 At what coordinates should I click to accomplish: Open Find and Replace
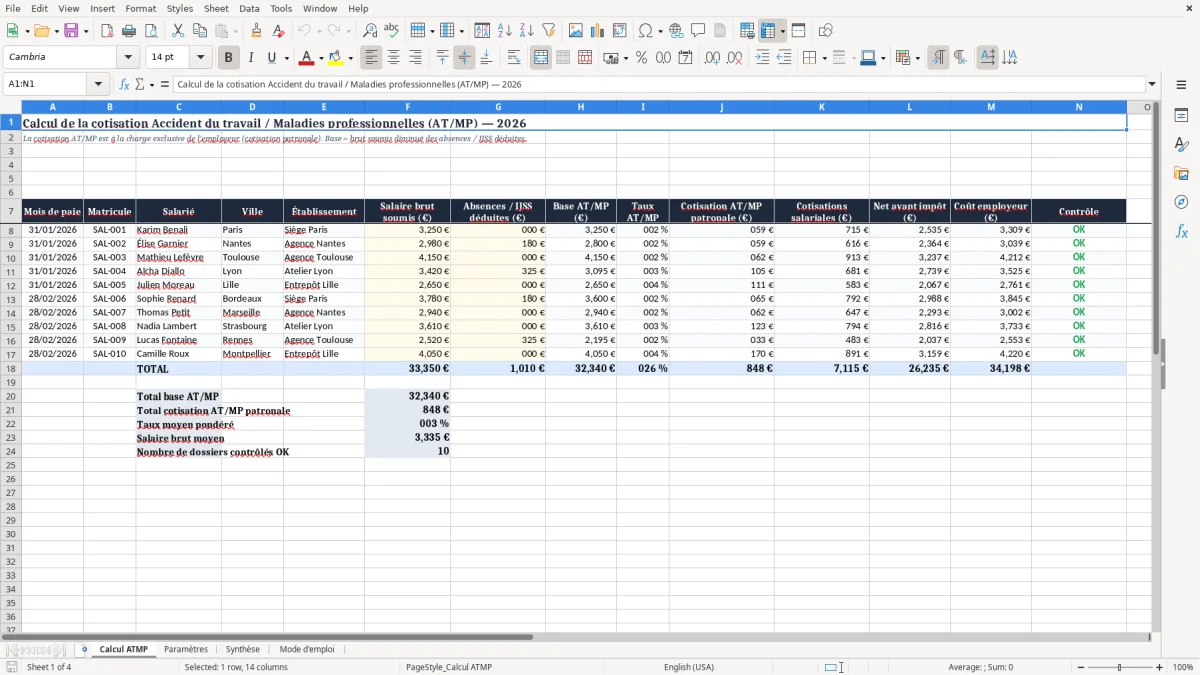[370, 31]
